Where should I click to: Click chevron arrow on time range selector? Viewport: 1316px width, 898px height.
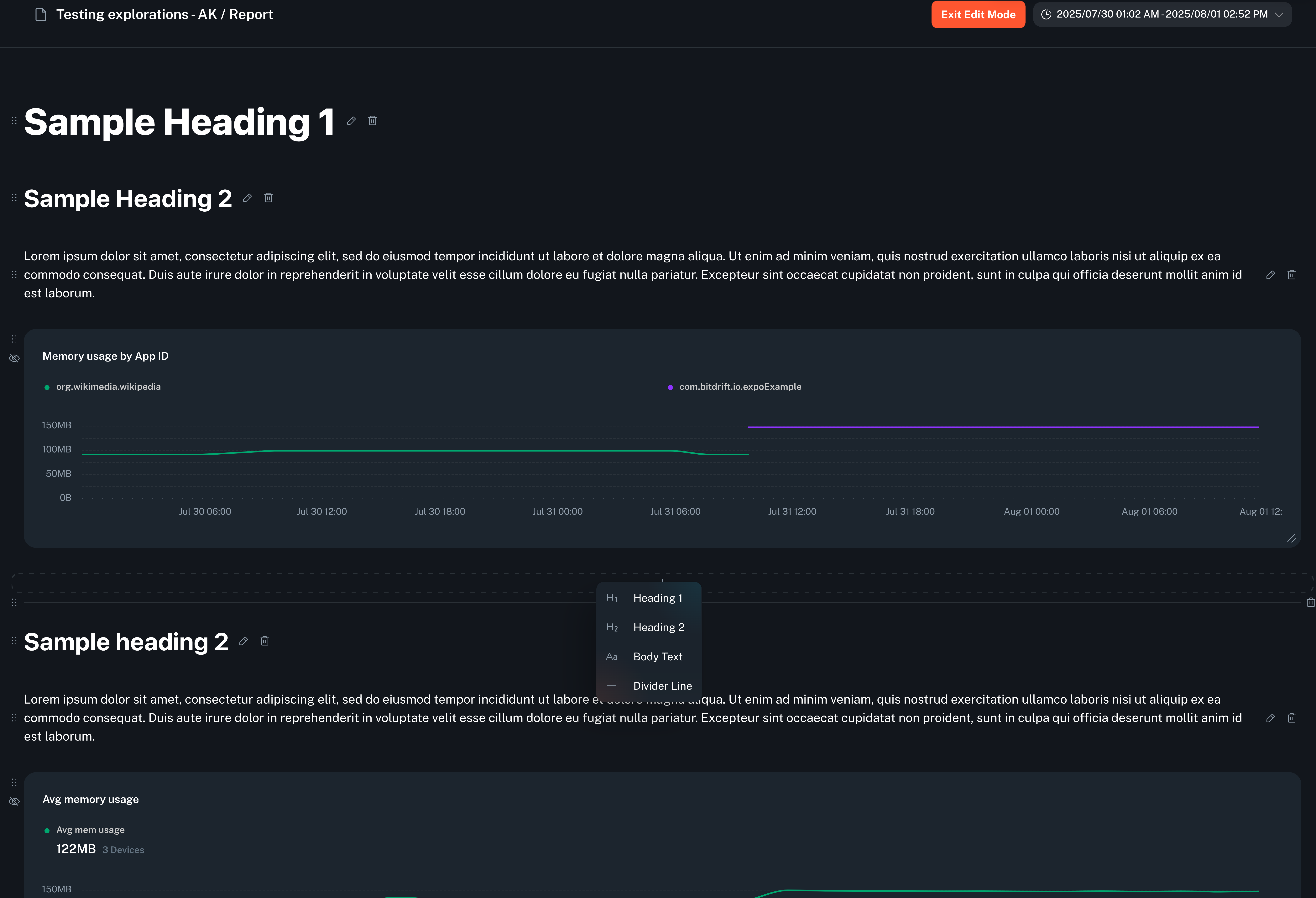[x=1279, y=15]
